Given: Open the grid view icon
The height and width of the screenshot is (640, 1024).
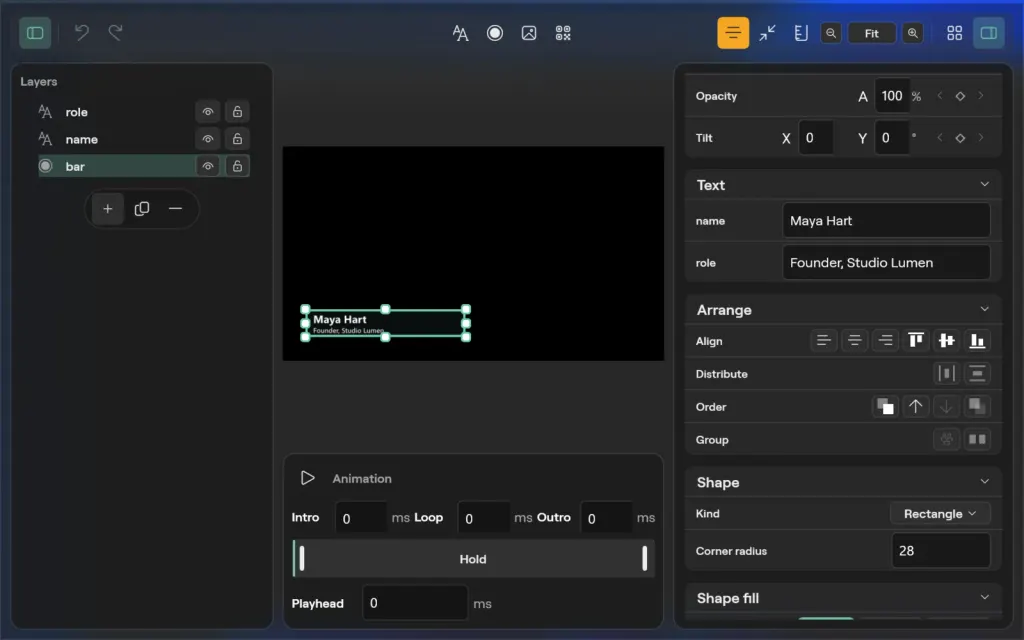Looking at the screenshot, I should pos(954,33).
